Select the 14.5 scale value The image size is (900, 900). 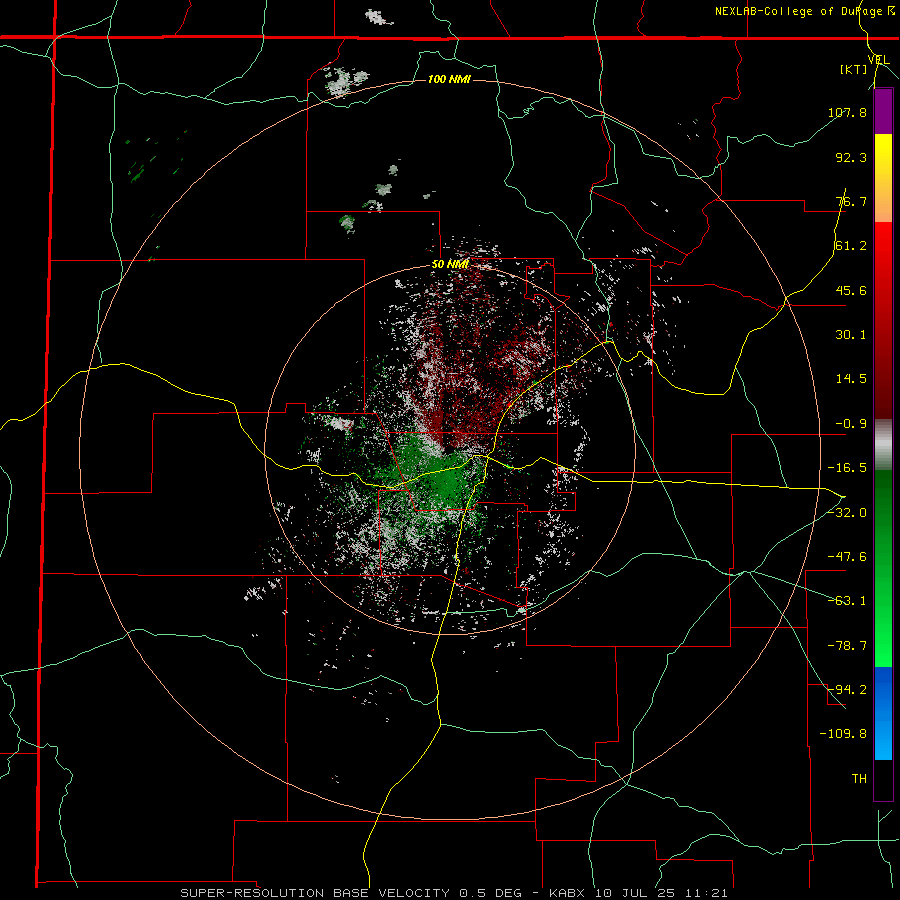click(851, 379)
